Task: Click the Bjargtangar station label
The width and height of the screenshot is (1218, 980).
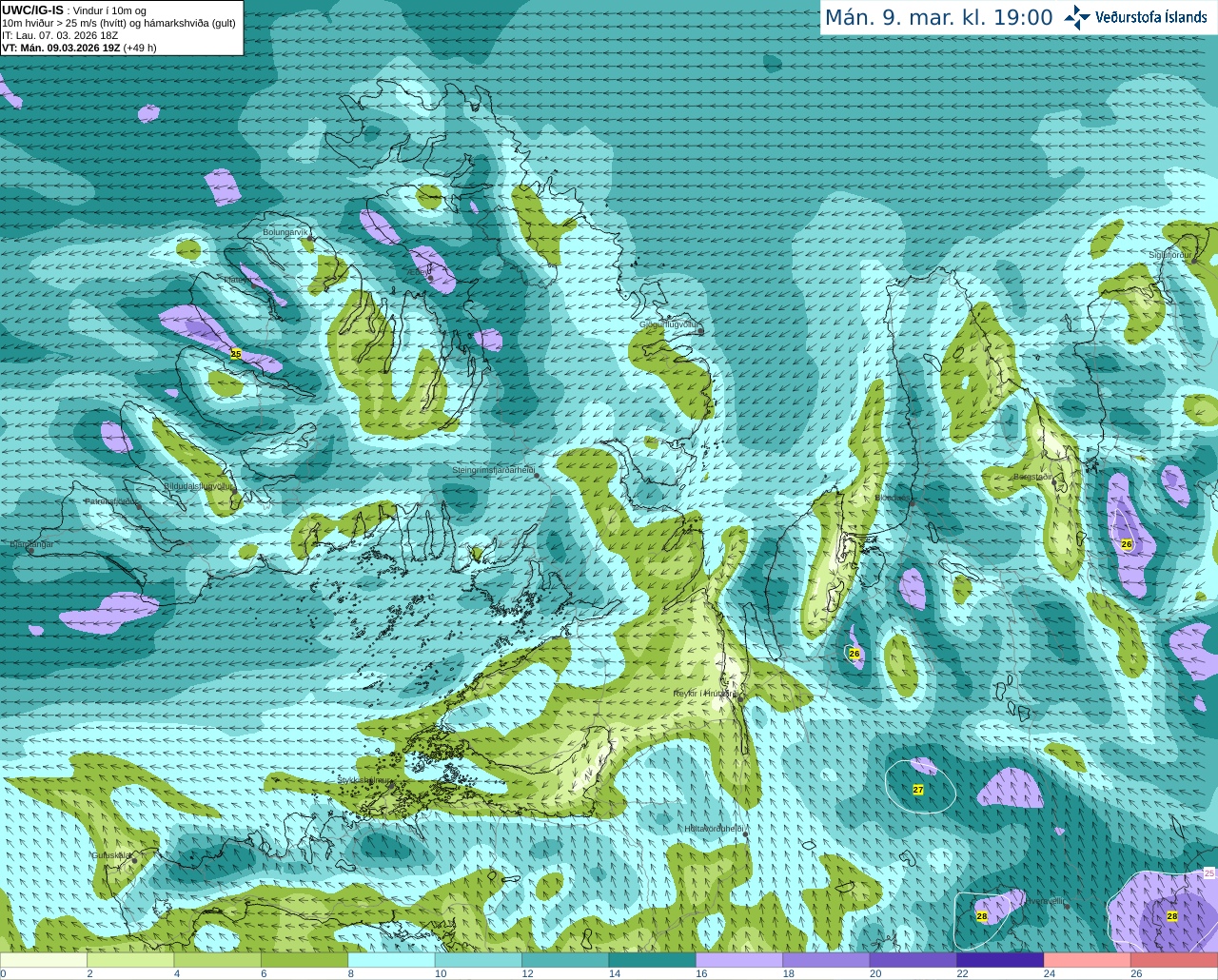Action: (x=31, y=544)
